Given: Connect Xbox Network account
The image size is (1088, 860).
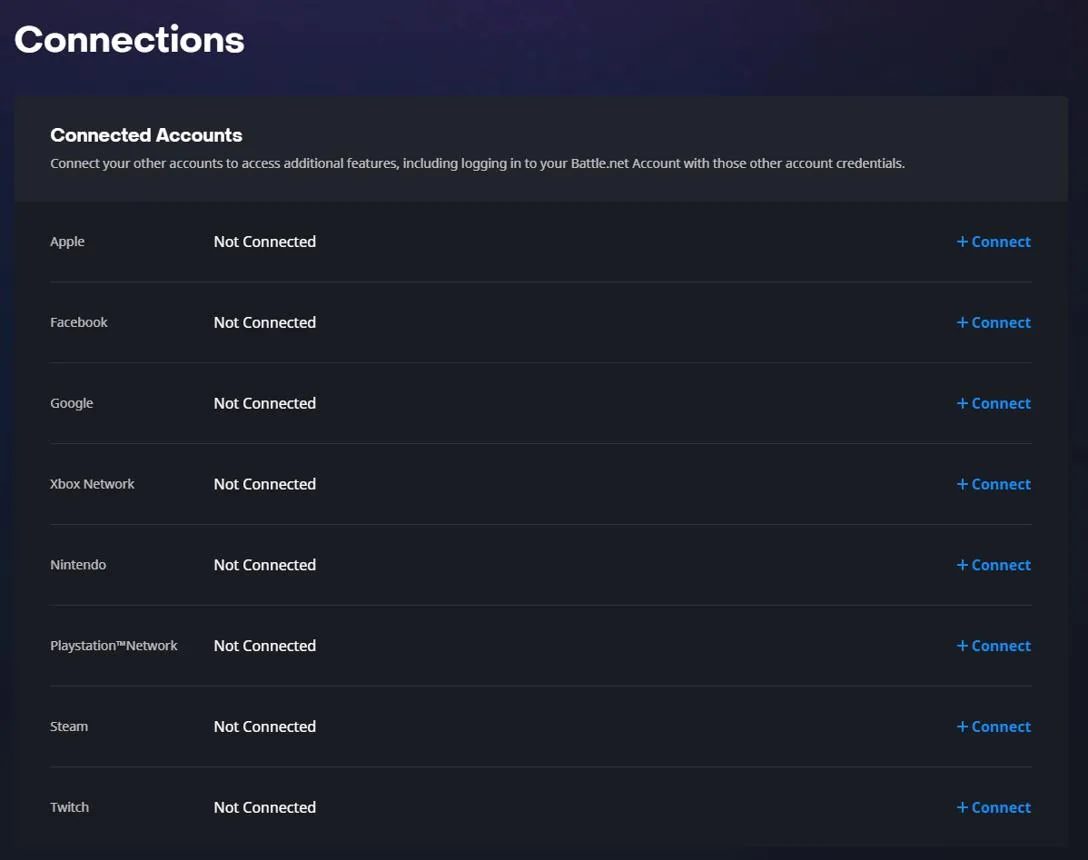Looking at the screenshot, I should click(994, 484).
